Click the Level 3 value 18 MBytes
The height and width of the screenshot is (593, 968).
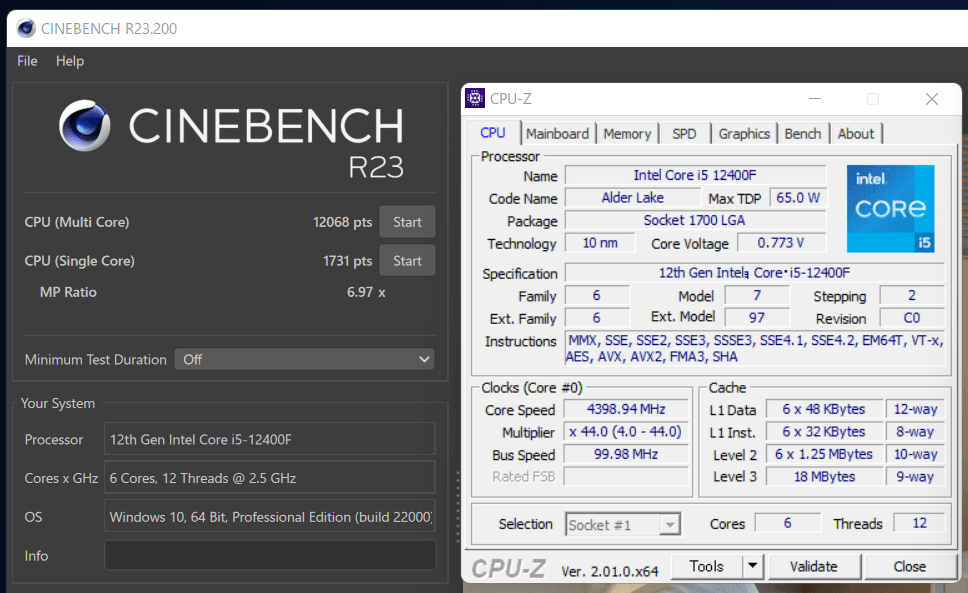click(x=824, y=476)
